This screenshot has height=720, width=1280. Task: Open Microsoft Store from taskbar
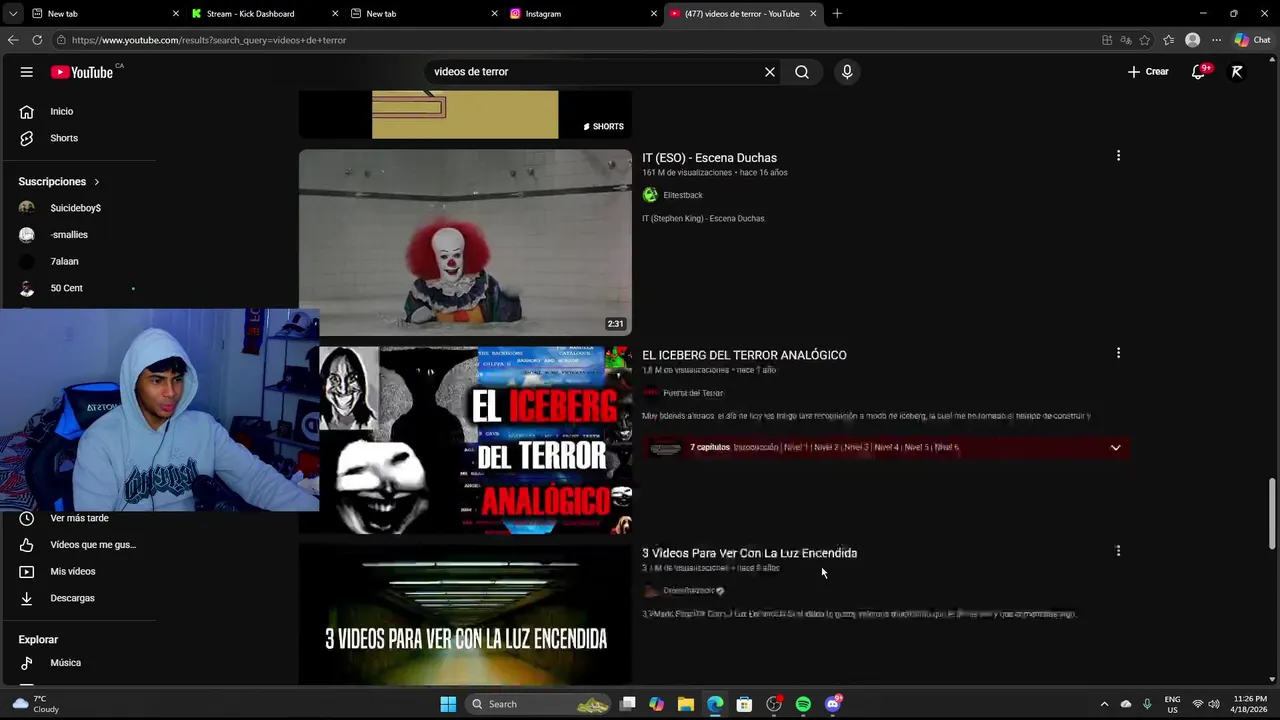[x=744, y=704]
